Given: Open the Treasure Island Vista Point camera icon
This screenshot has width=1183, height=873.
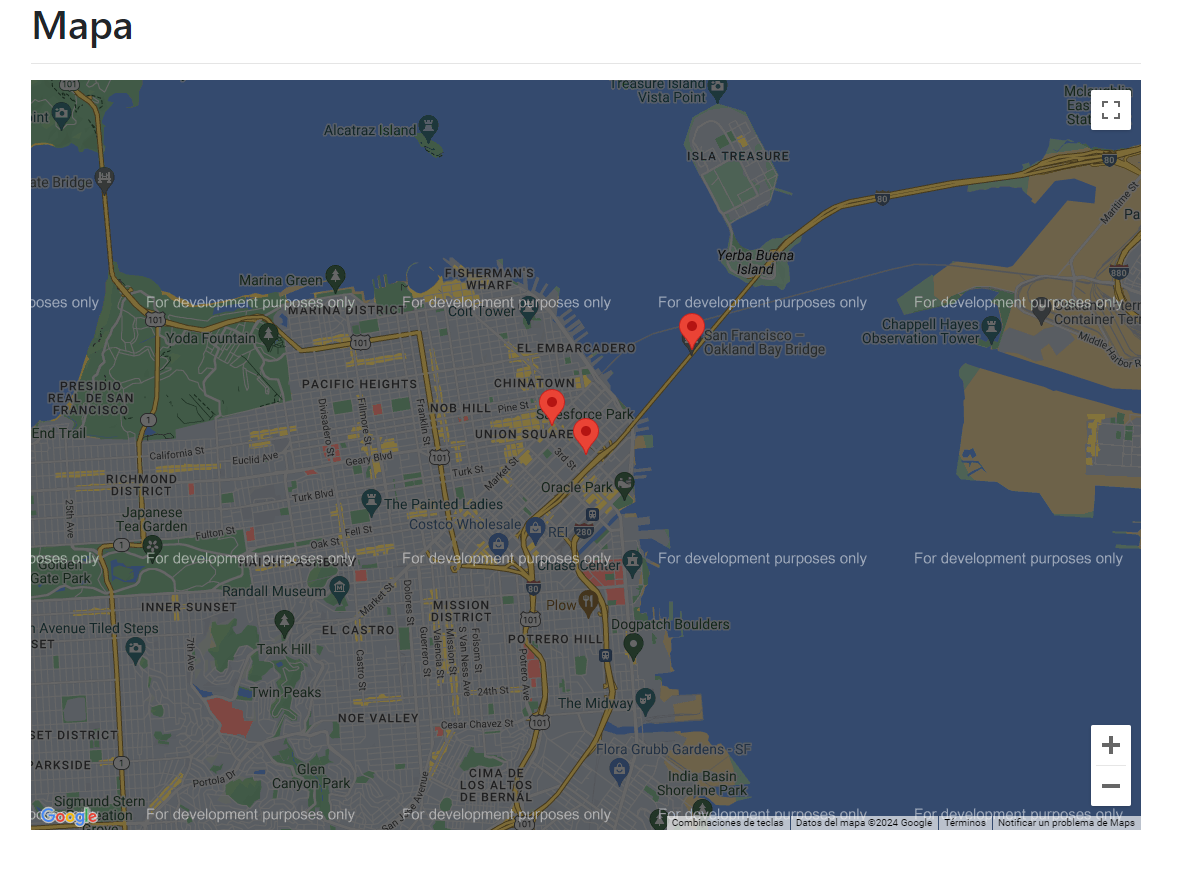Looking at the screenshot, I should click(x=717, y=89).
